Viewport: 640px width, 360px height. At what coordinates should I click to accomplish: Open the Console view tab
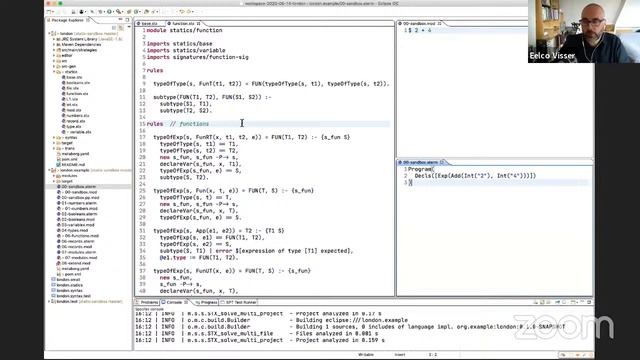174,302
